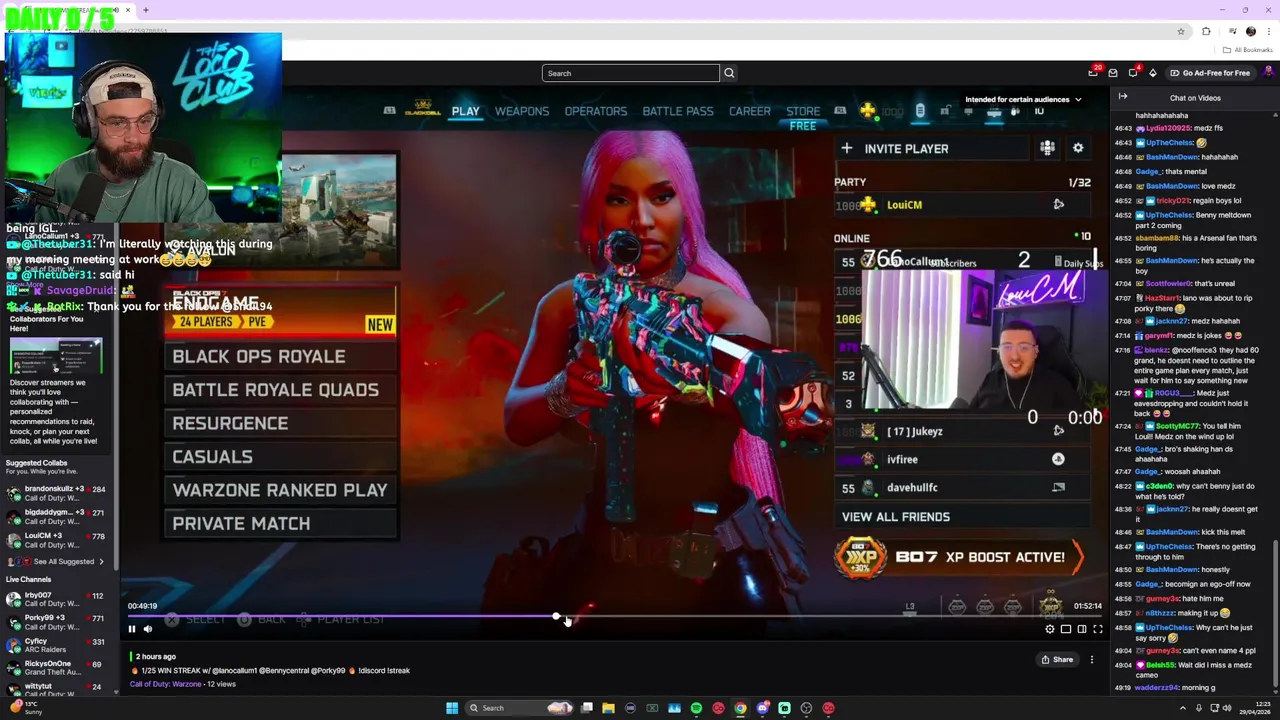Image resolution: width=1280 pixels, height=720 pixels.
Task: Open Windows Start menu
Action: point(452,708)
